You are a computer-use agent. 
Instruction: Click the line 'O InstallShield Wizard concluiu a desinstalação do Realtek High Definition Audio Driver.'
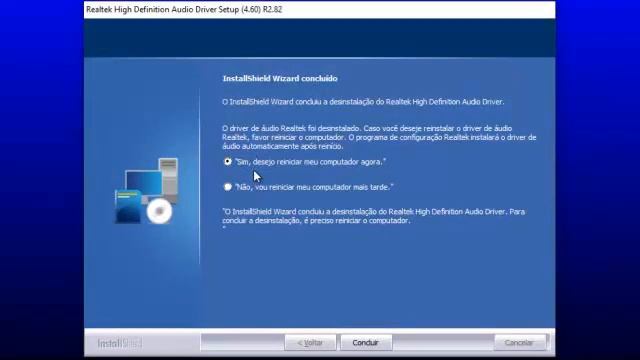coord(363,102)
